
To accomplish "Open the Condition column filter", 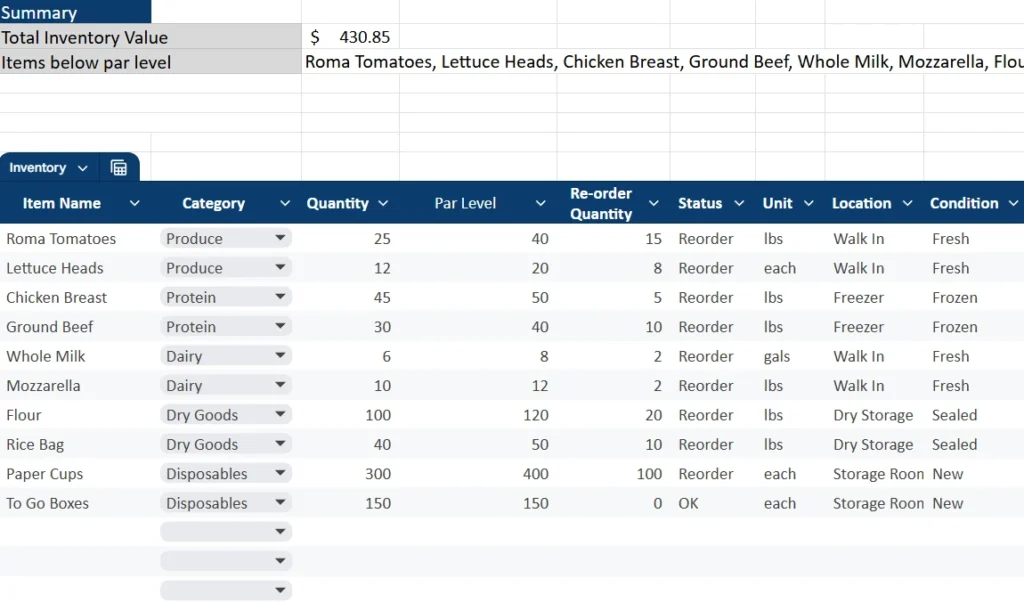I will pos(1010,202).
